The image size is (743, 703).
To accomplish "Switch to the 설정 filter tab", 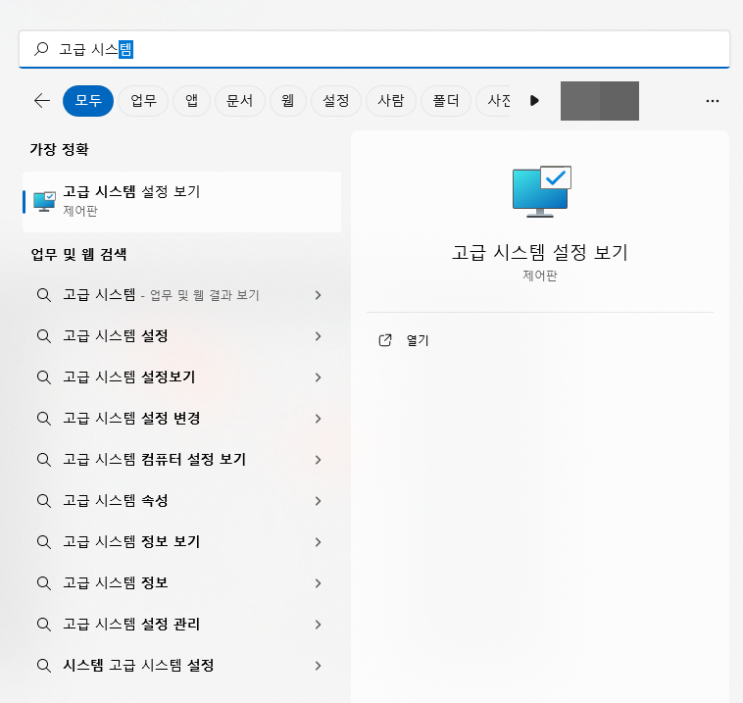I will [335, 100].
